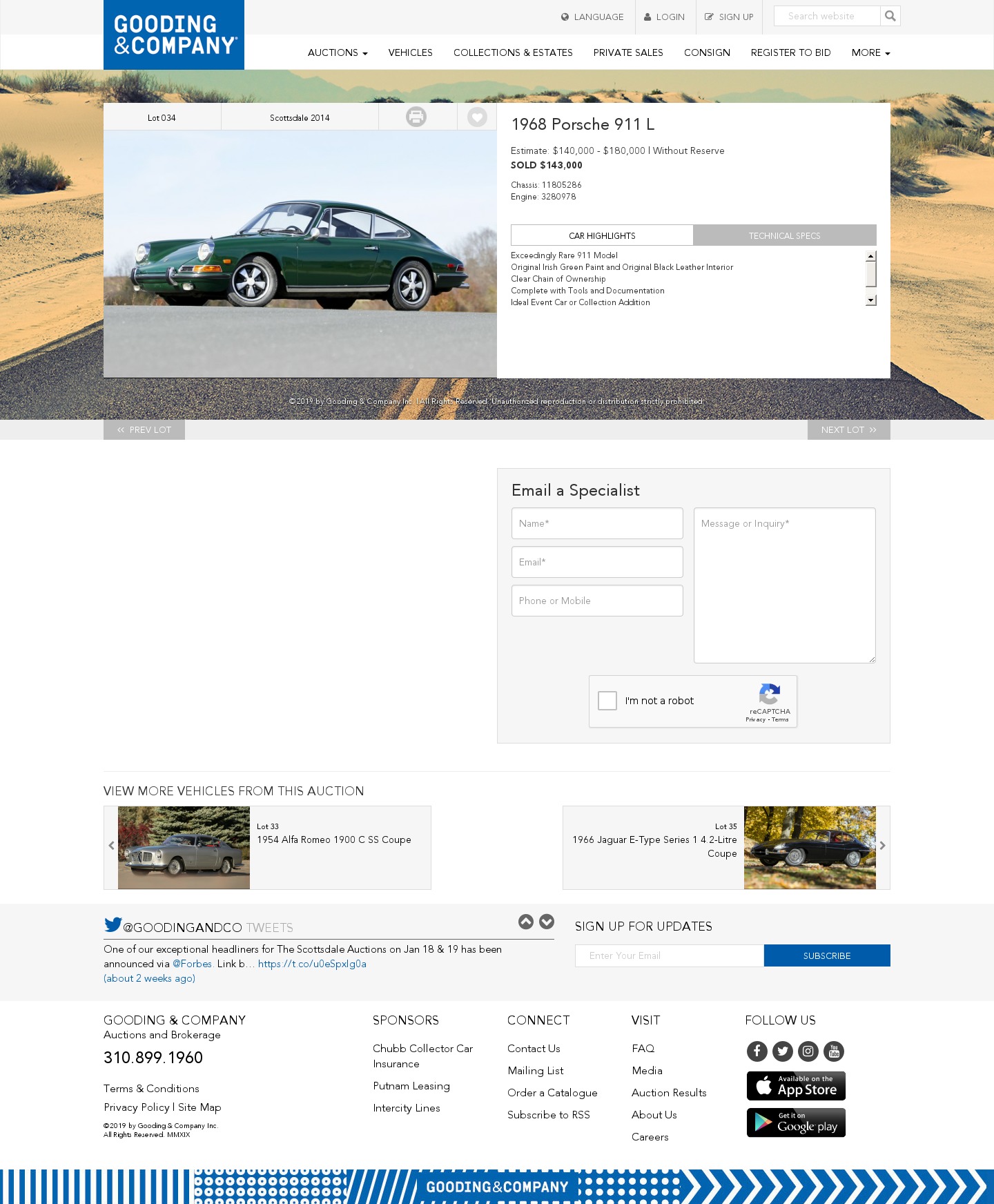Focus the Email specialist field

pyautogui.click(x=597, y=562)
